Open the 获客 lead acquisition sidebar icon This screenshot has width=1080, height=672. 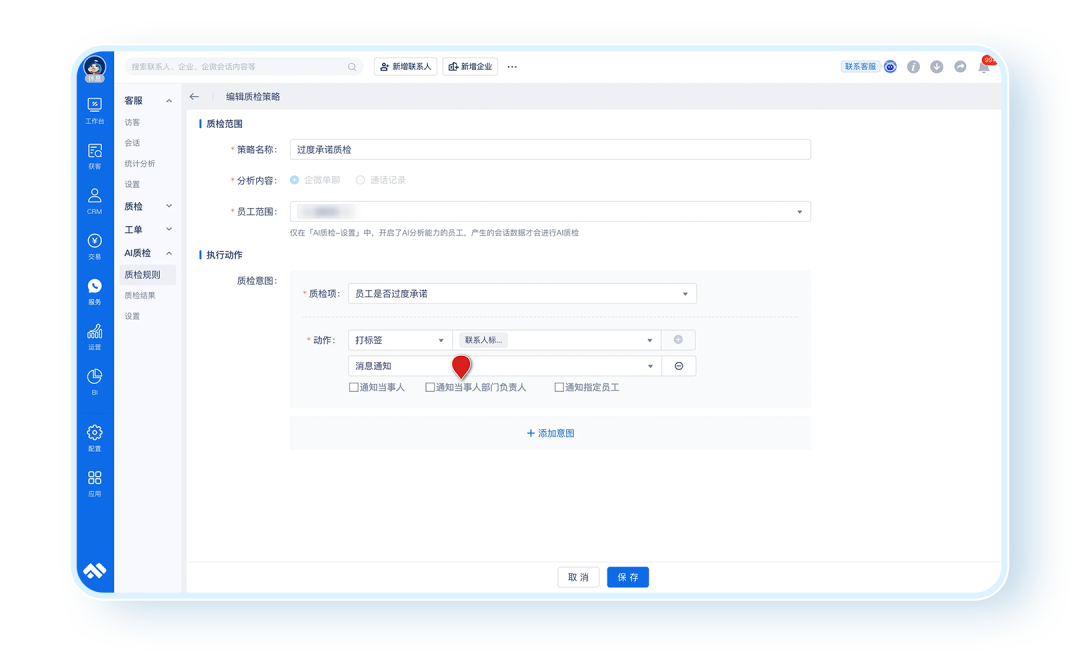point(94,156)
